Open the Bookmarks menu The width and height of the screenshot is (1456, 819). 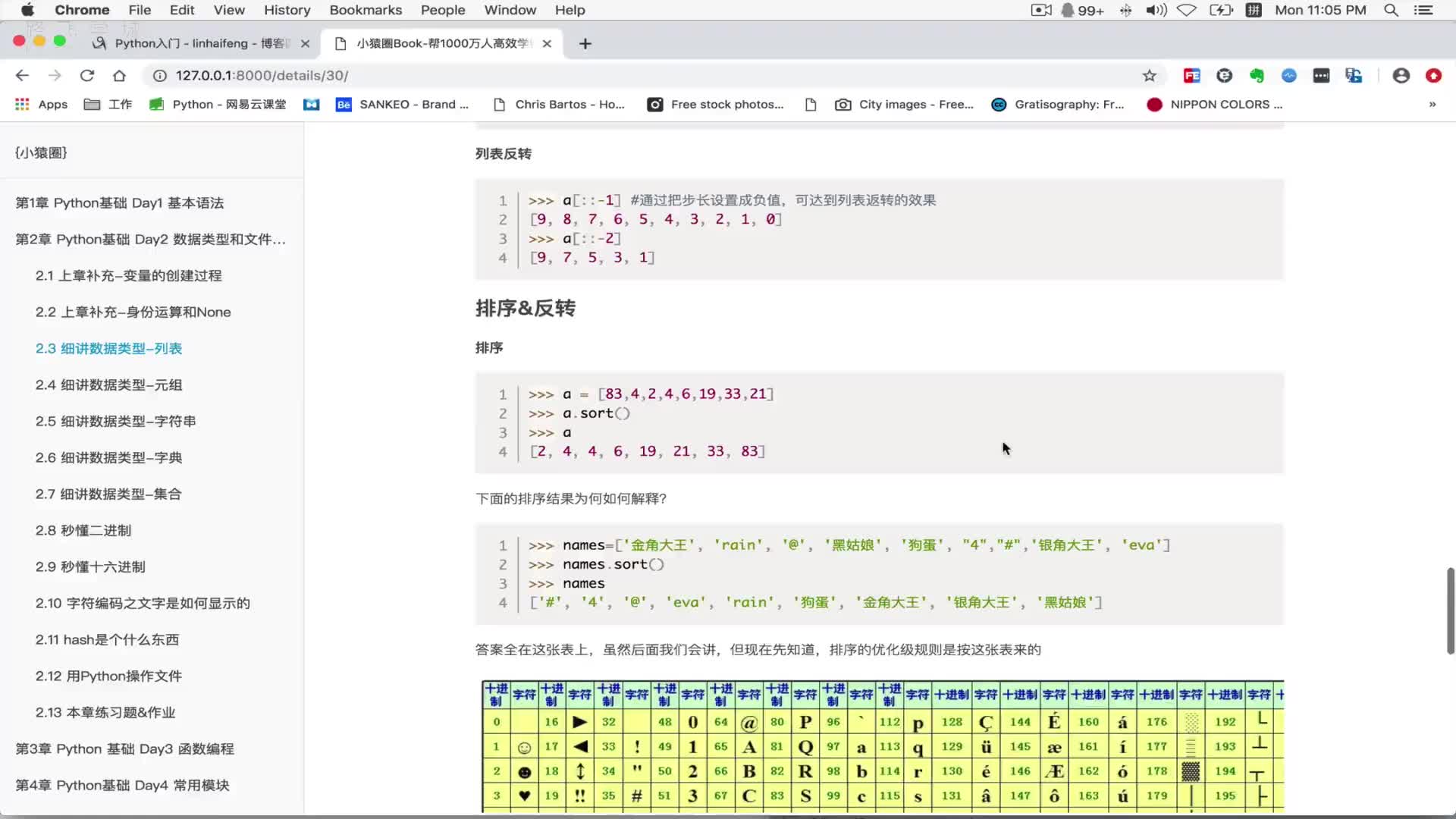click(x=366, y=10)
